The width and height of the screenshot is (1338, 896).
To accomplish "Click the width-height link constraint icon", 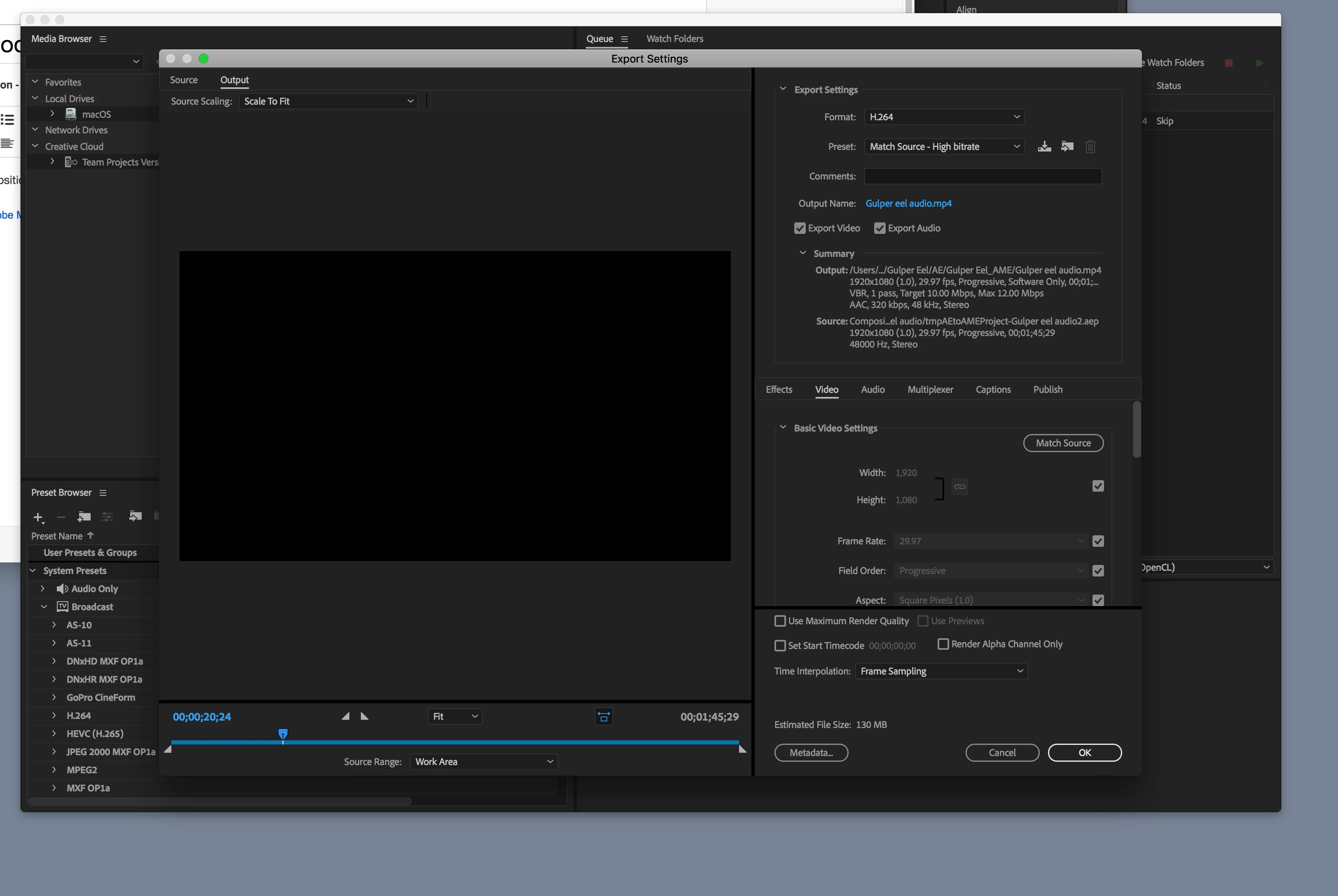I will (x=960, y=486).
